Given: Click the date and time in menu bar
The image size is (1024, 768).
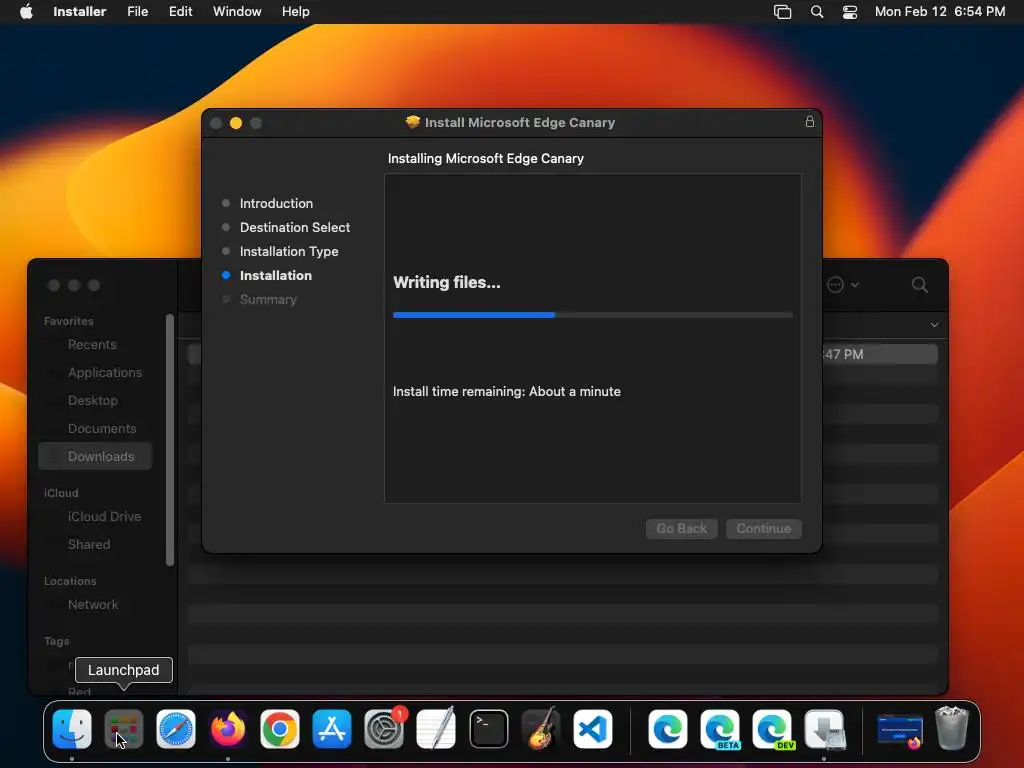Looking at the screenshot, I should click(x=940, y=12).
